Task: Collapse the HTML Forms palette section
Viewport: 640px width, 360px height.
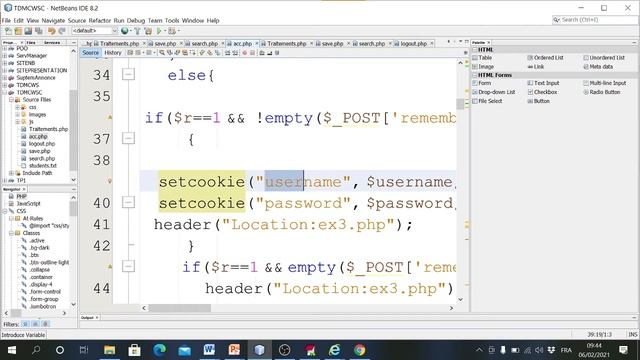Action: (475, 75)
